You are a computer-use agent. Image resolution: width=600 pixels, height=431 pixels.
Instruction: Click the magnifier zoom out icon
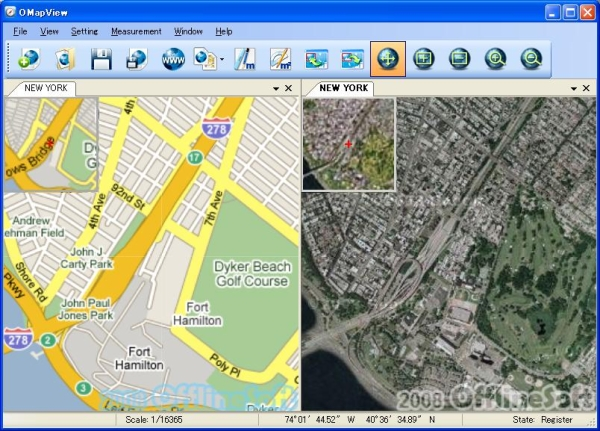[532, 59]
